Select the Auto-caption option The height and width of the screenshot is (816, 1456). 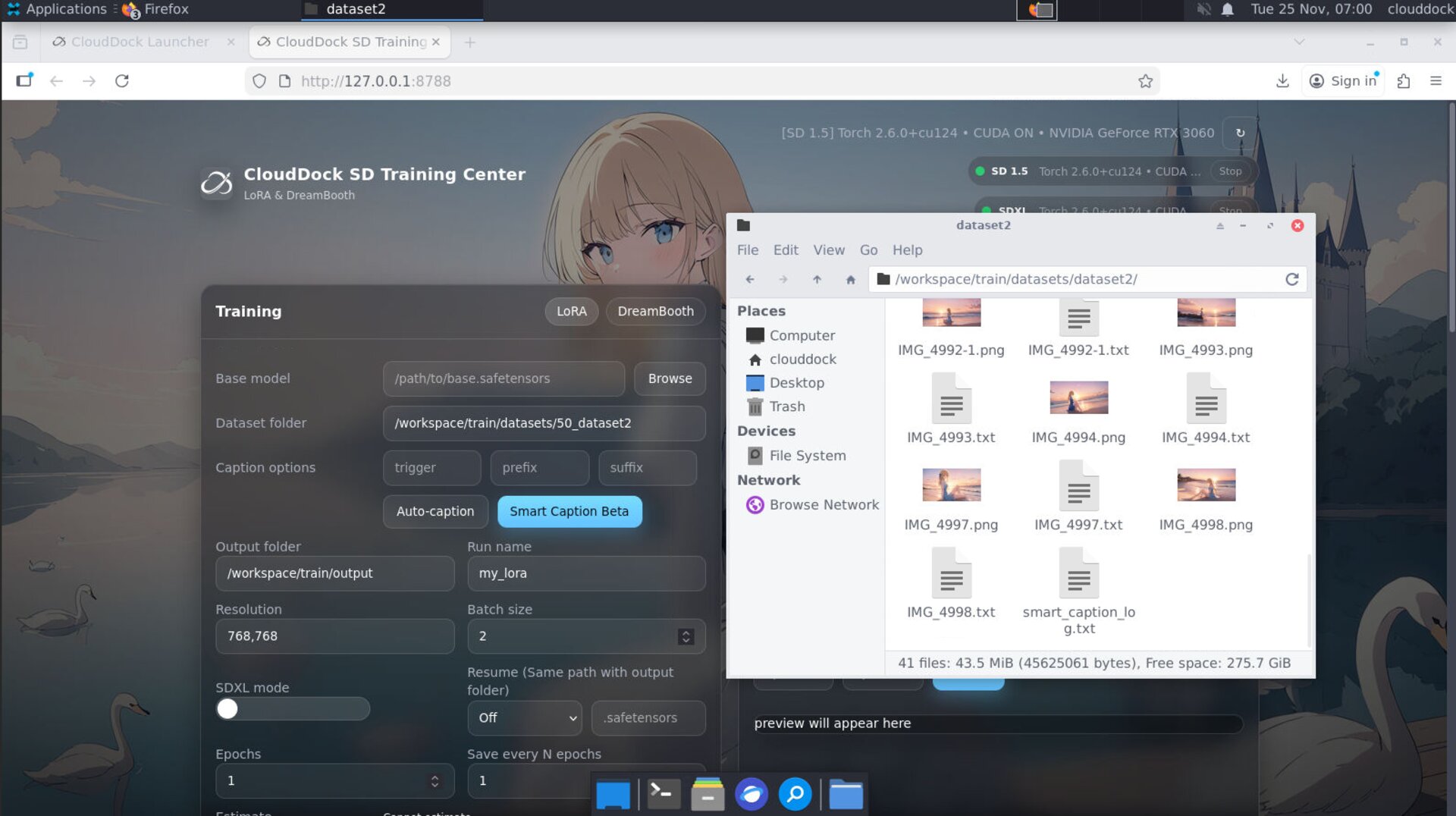(435, 511)
